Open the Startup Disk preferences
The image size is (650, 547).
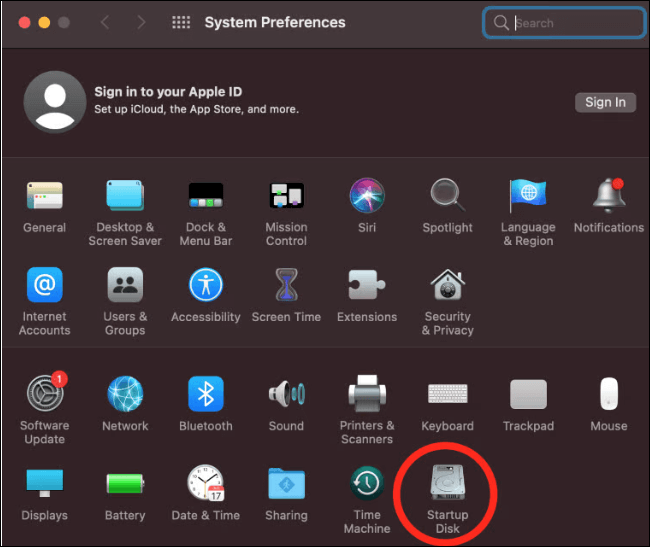coord(447,485)
